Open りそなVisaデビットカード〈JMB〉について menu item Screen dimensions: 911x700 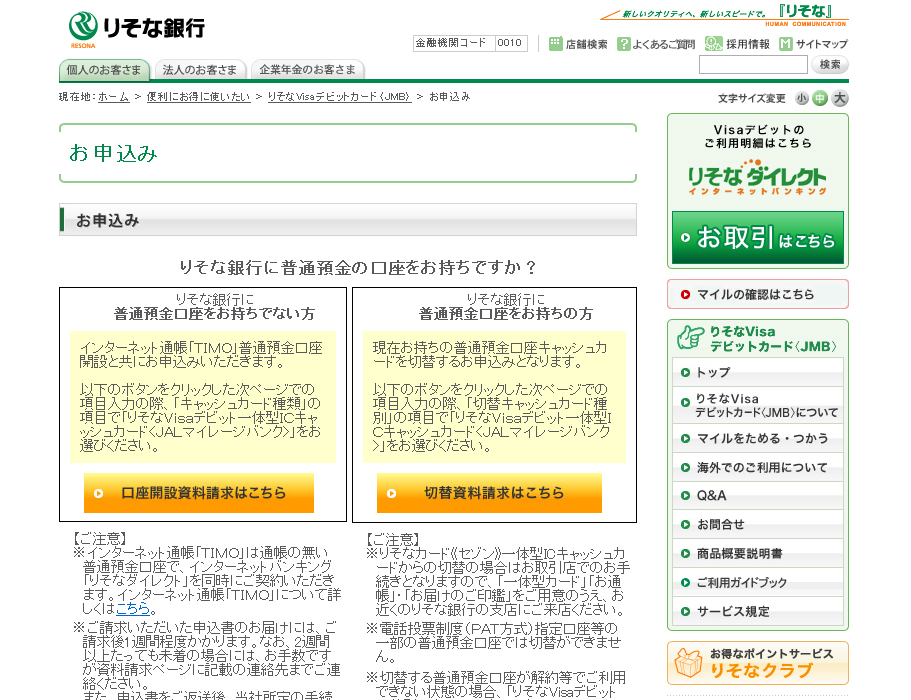[758, 405]
